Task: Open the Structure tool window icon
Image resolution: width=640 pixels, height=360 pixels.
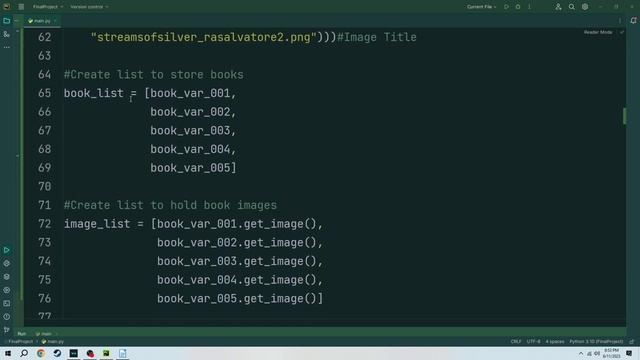Action: 7,34
